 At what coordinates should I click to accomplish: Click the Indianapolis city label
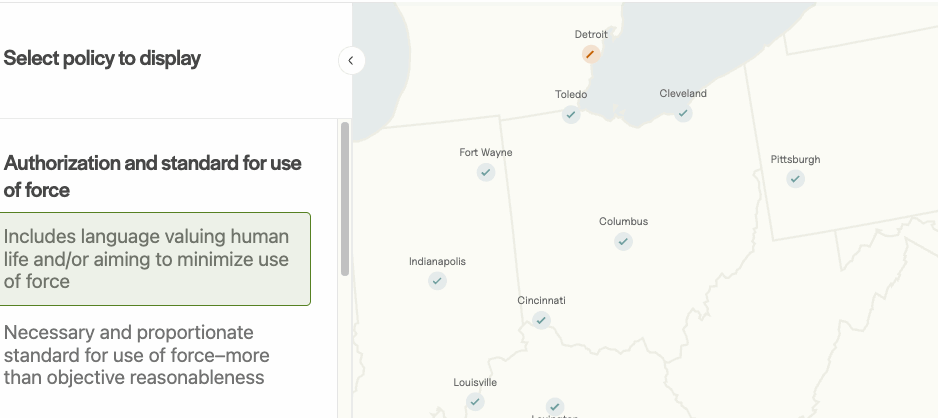(x=437, y=261)
